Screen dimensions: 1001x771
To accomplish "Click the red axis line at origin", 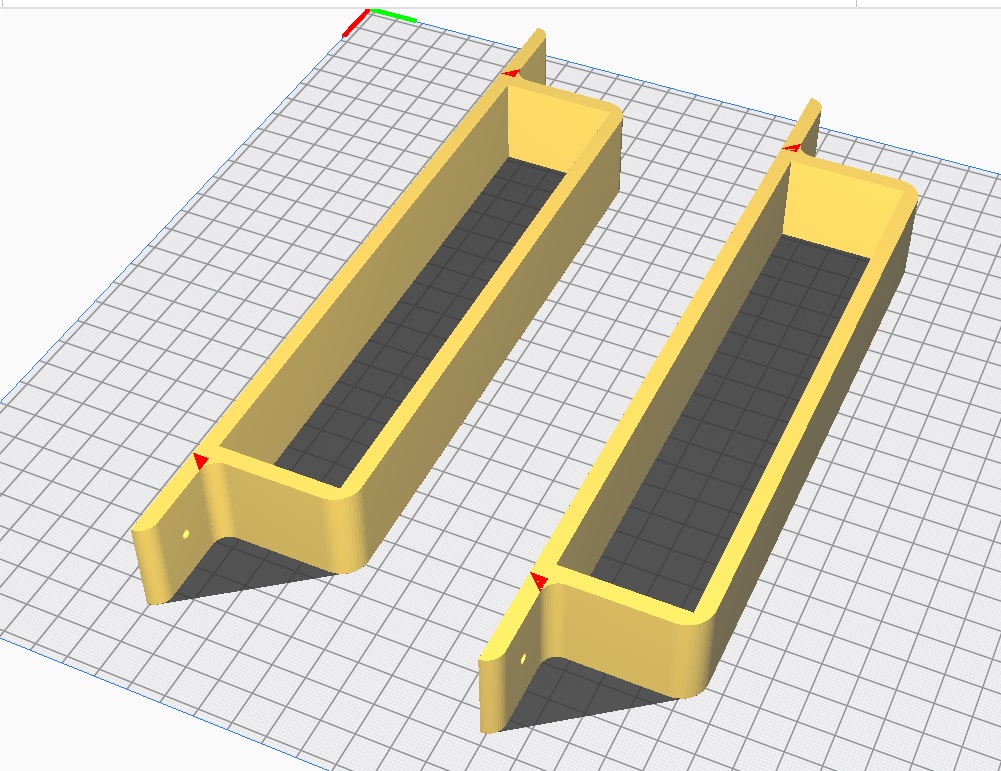I will (x=353, y=26).
